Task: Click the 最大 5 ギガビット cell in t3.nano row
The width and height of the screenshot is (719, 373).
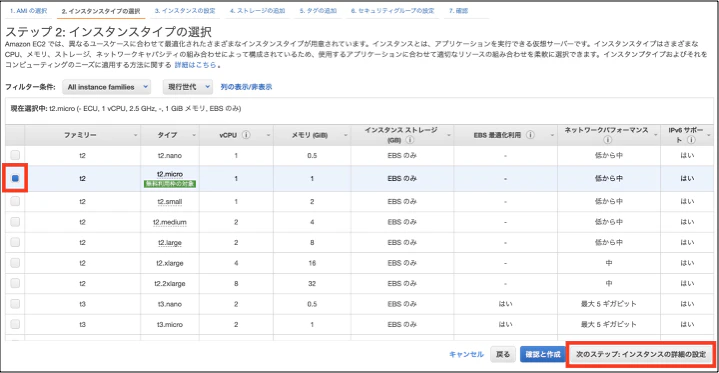Action: [608, 304]
